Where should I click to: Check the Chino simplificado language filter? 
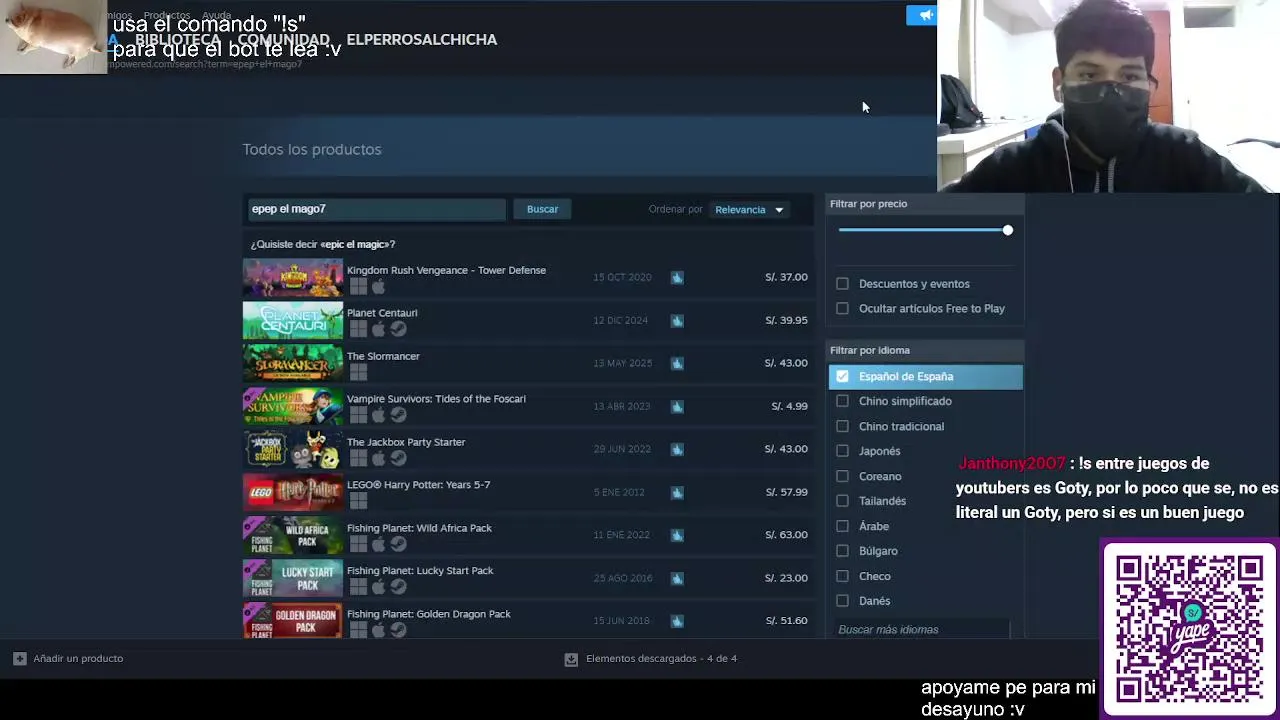[x=842, y=401]
